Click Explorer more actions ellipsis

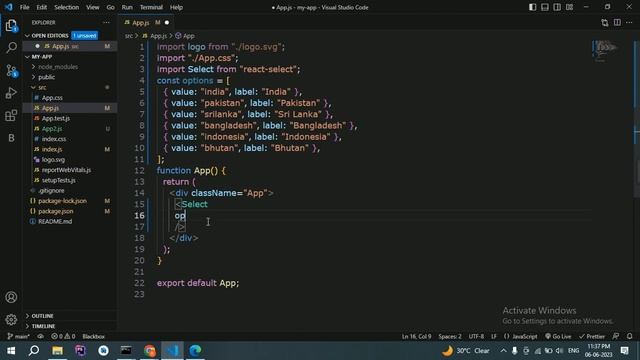(x=107, y=22)
